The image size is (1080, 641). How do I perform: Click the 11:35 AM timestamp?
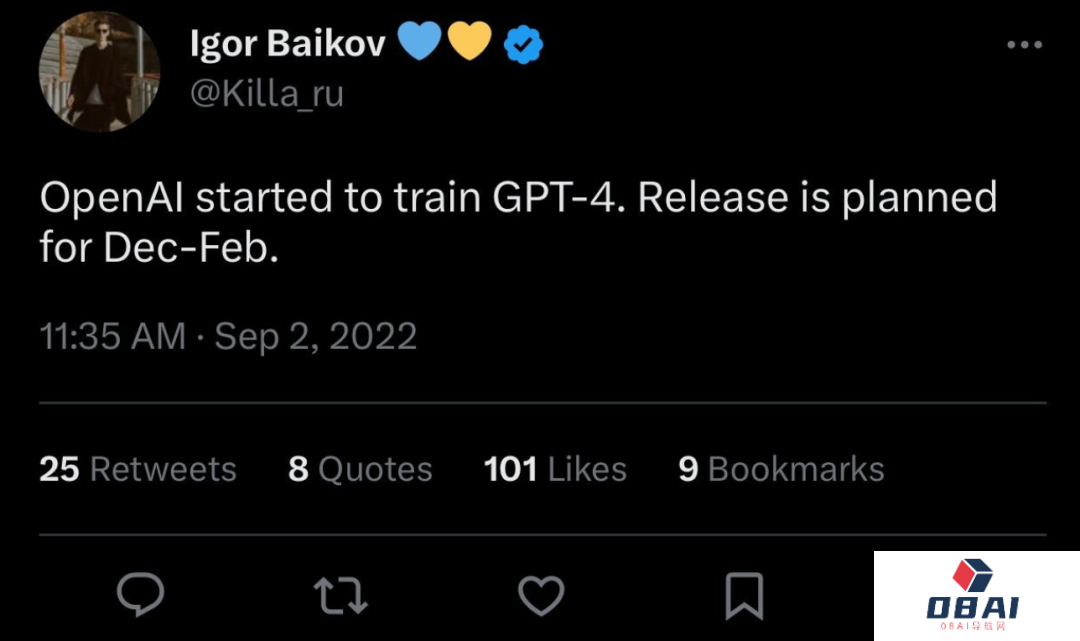pos(112,336)
